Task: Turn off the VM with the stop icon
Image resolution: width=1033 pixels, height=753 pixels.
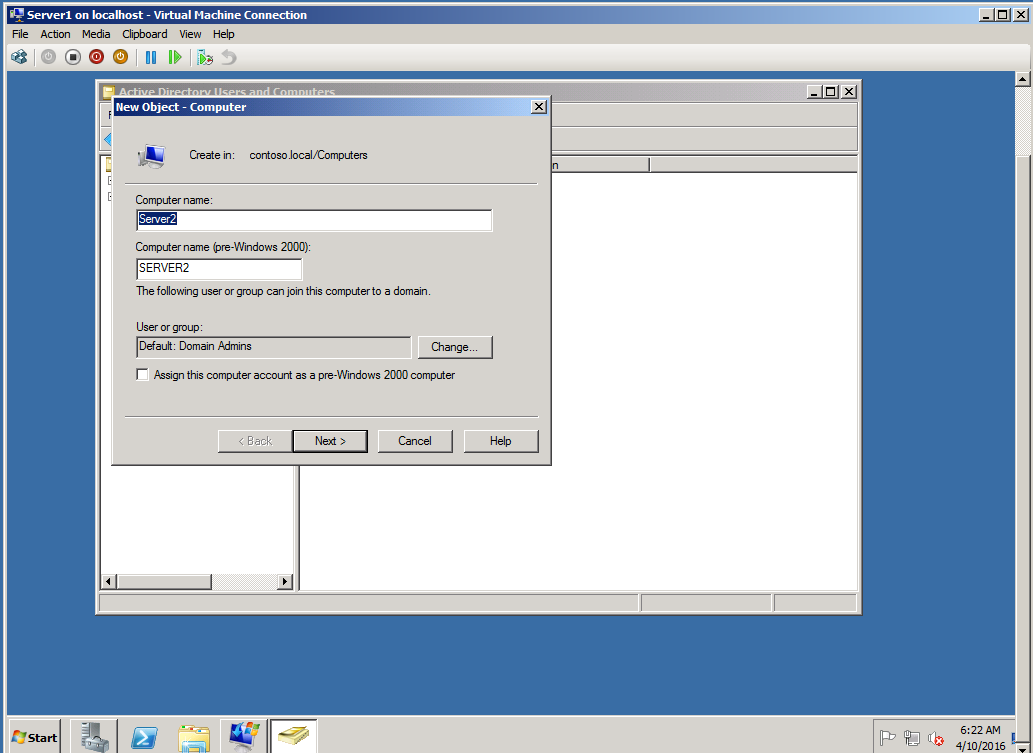Action: click(x=72, y=57)
